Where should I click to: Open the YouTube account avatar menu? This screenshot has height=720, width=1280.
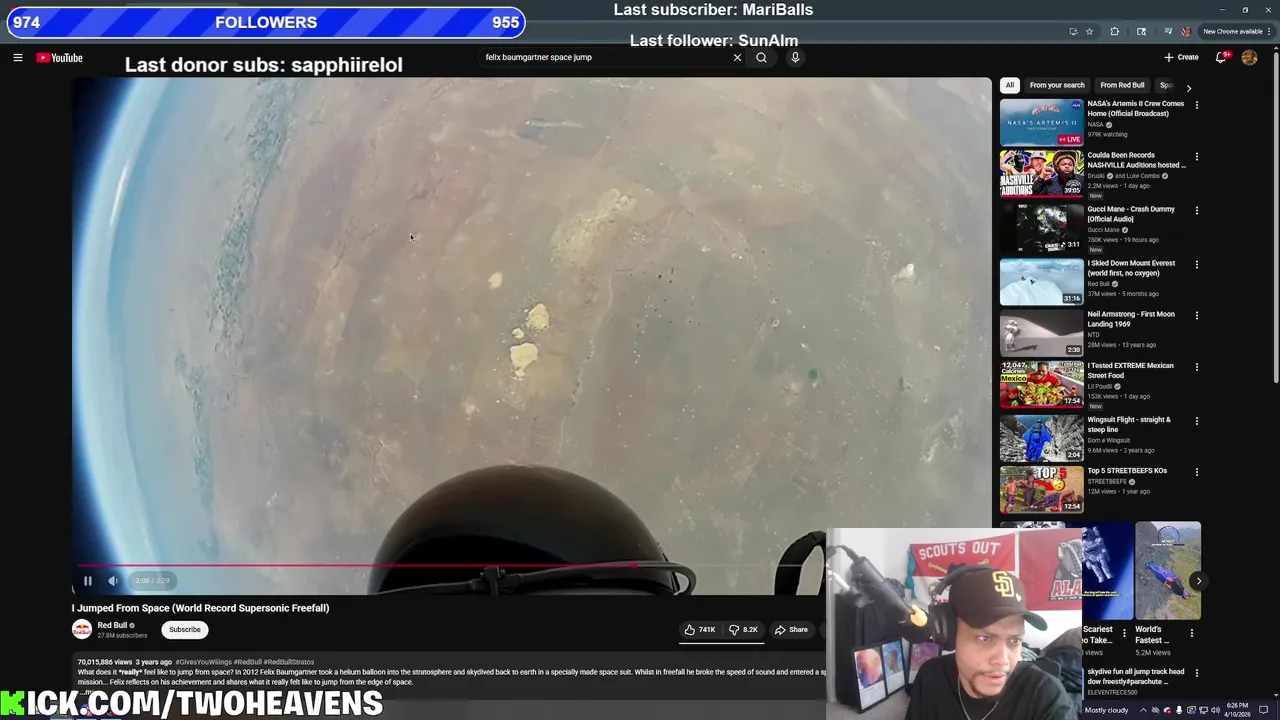pos(1249,57)
